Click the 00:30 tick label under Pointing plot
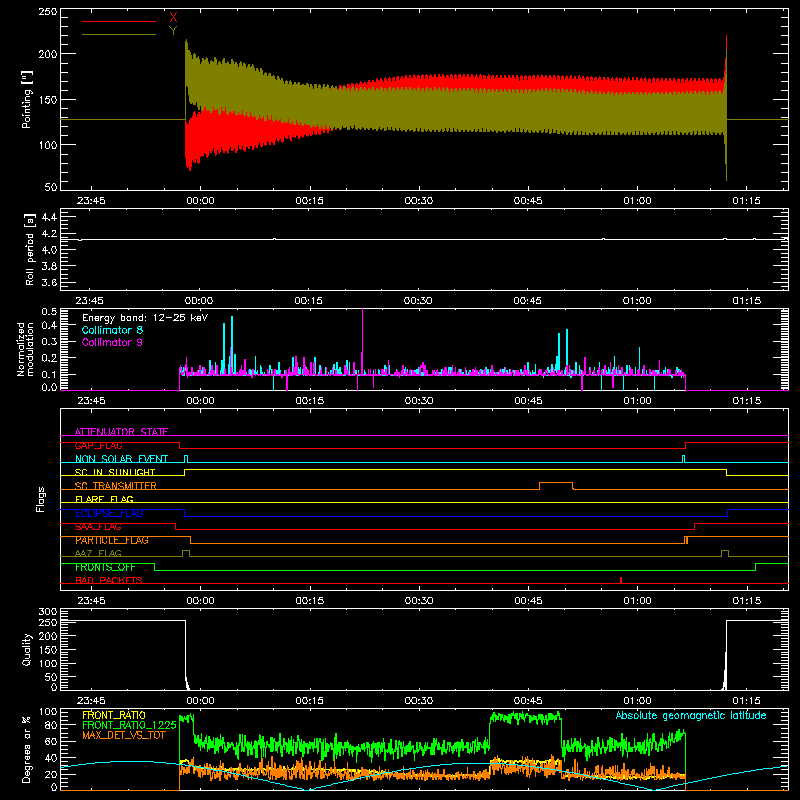 tap(418, 201)
